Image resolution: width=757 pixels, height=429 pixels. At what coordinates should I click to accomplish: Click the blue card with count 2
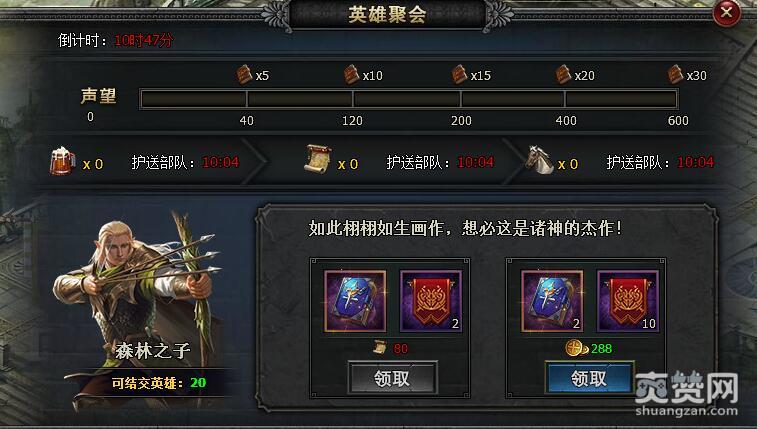tap(552, 302)
